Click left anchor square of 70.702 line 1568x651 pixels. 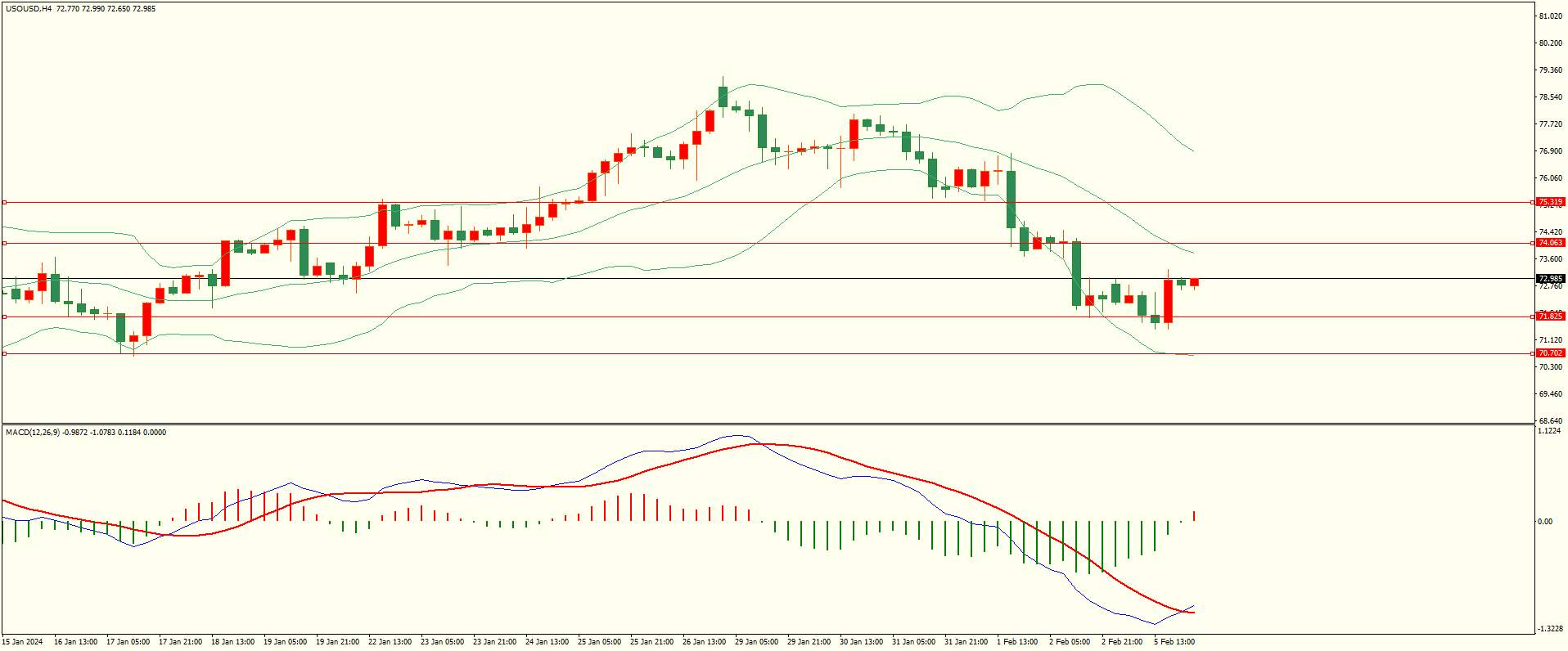(x=4, y=353)
